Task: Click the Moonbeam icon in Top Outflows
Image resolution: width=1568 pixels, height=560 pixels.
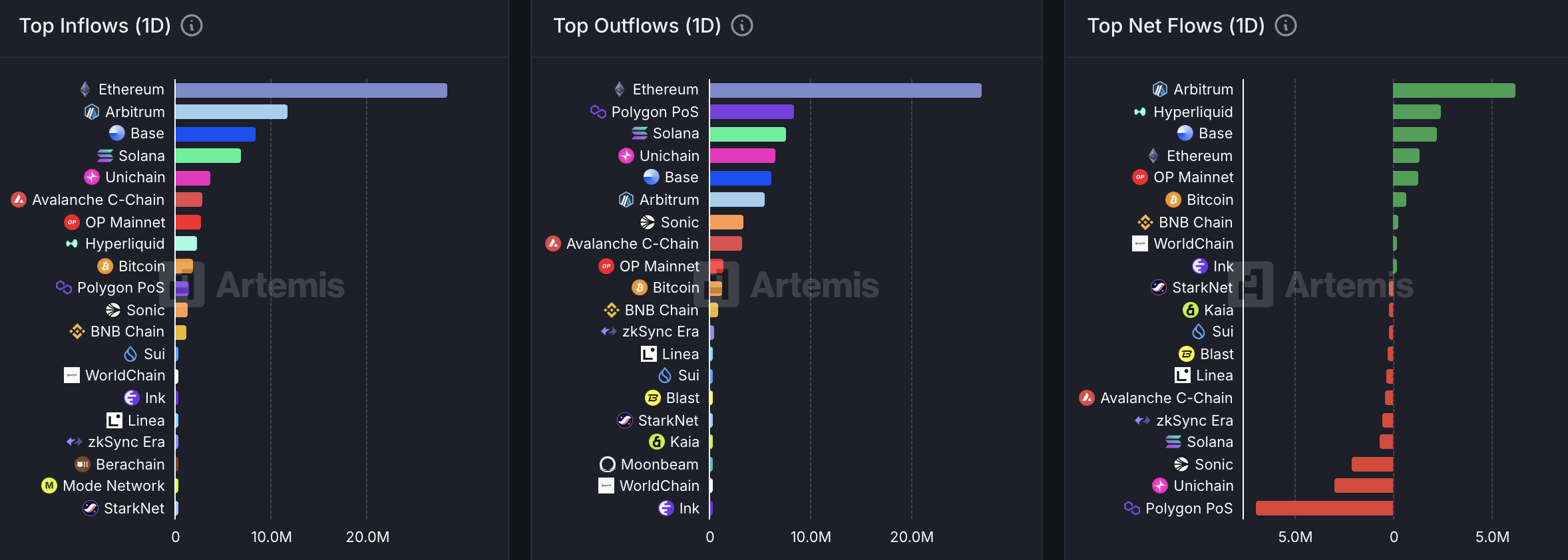Action: point(608,464)
